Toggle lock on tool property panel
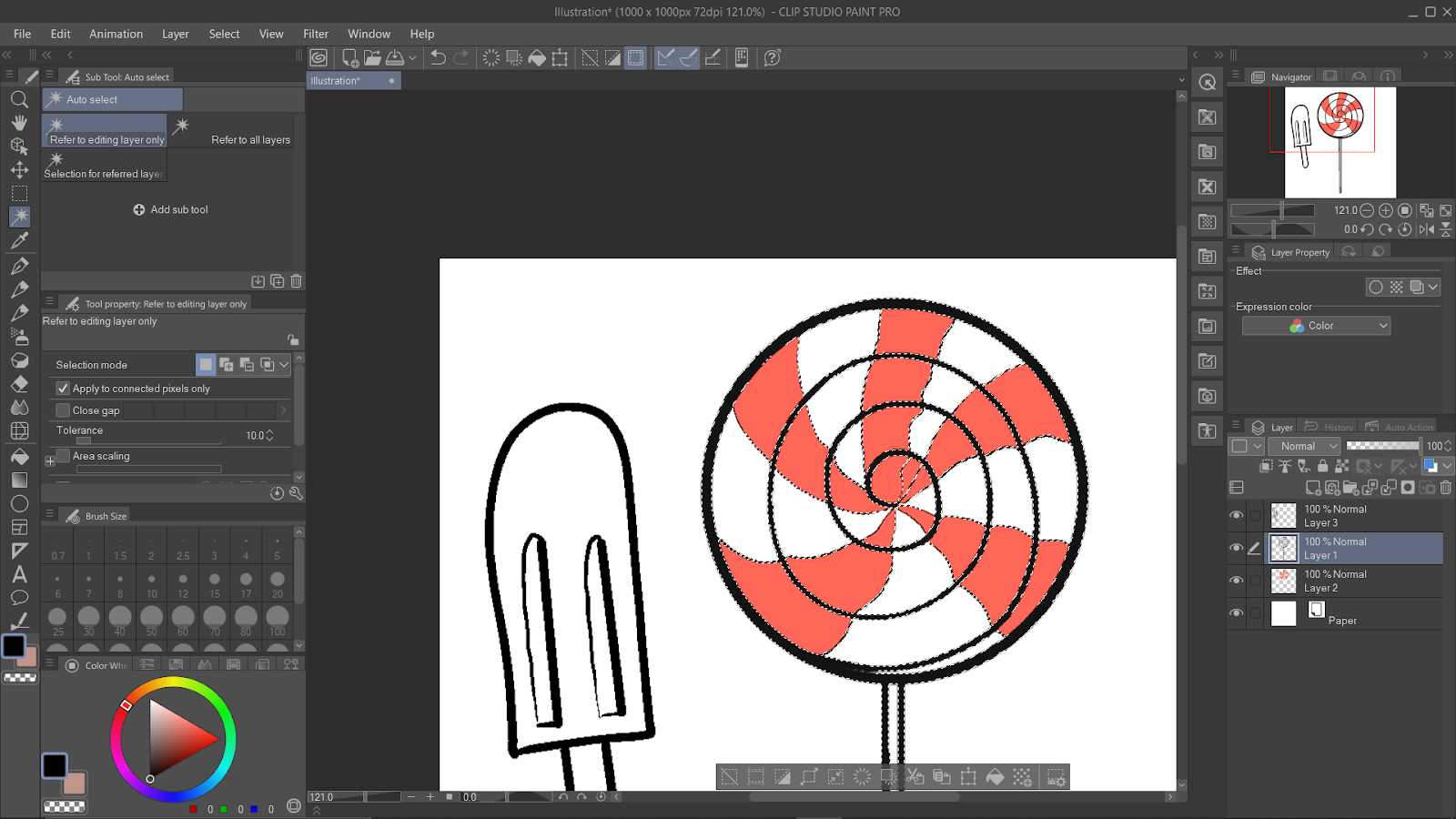 [293, 339]
